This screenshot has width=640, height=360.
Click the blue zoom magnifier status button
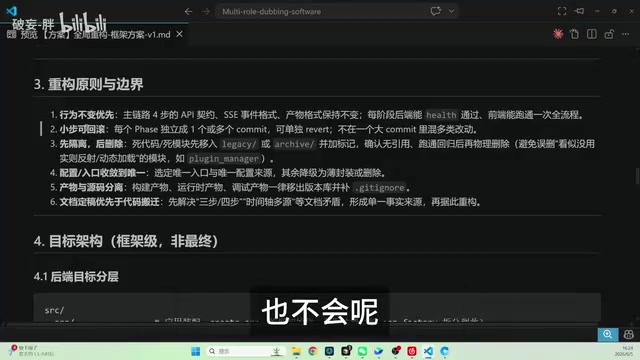pos(607,334)
